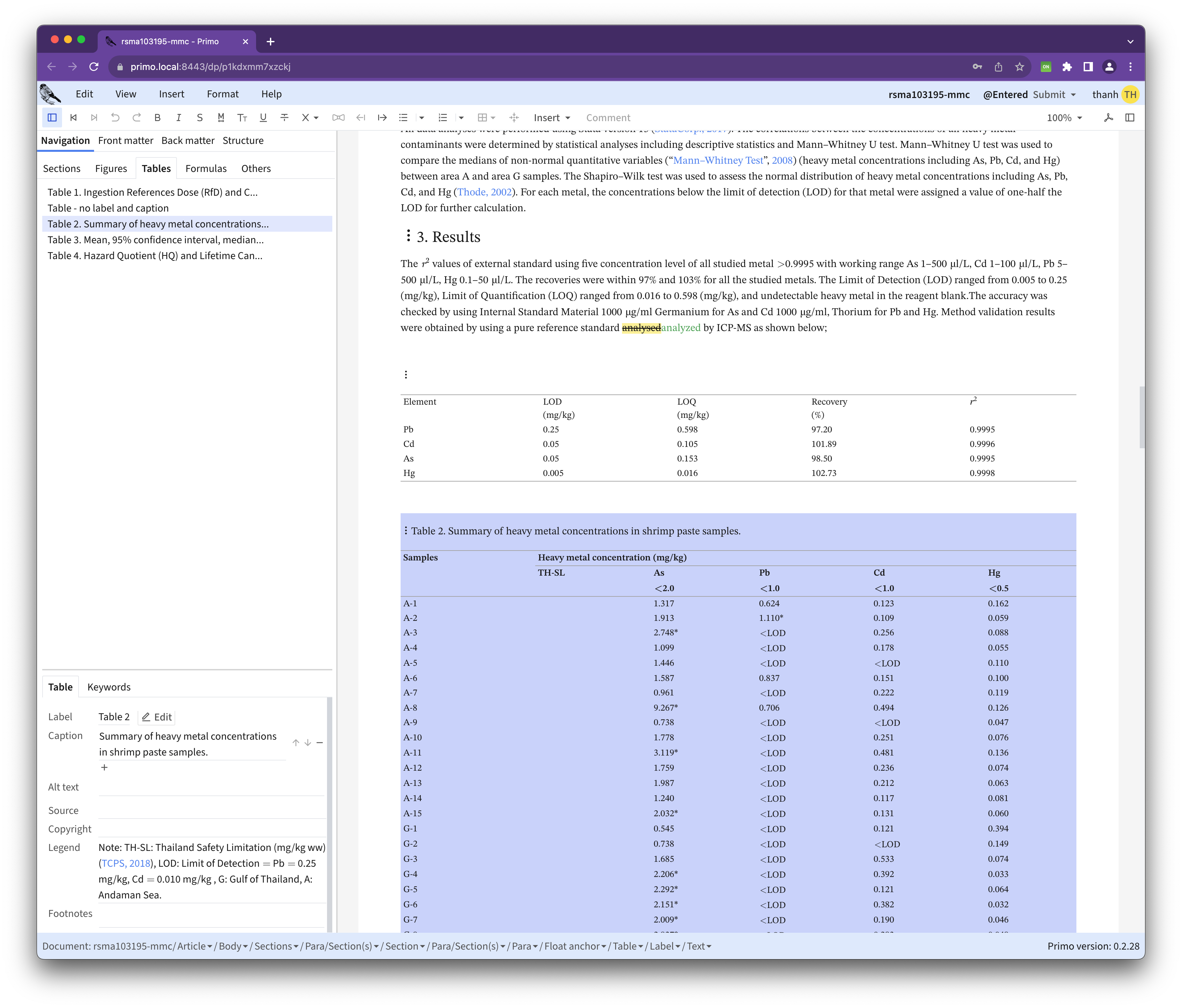Open the toolbar Insert dropdown

point(552,118)
